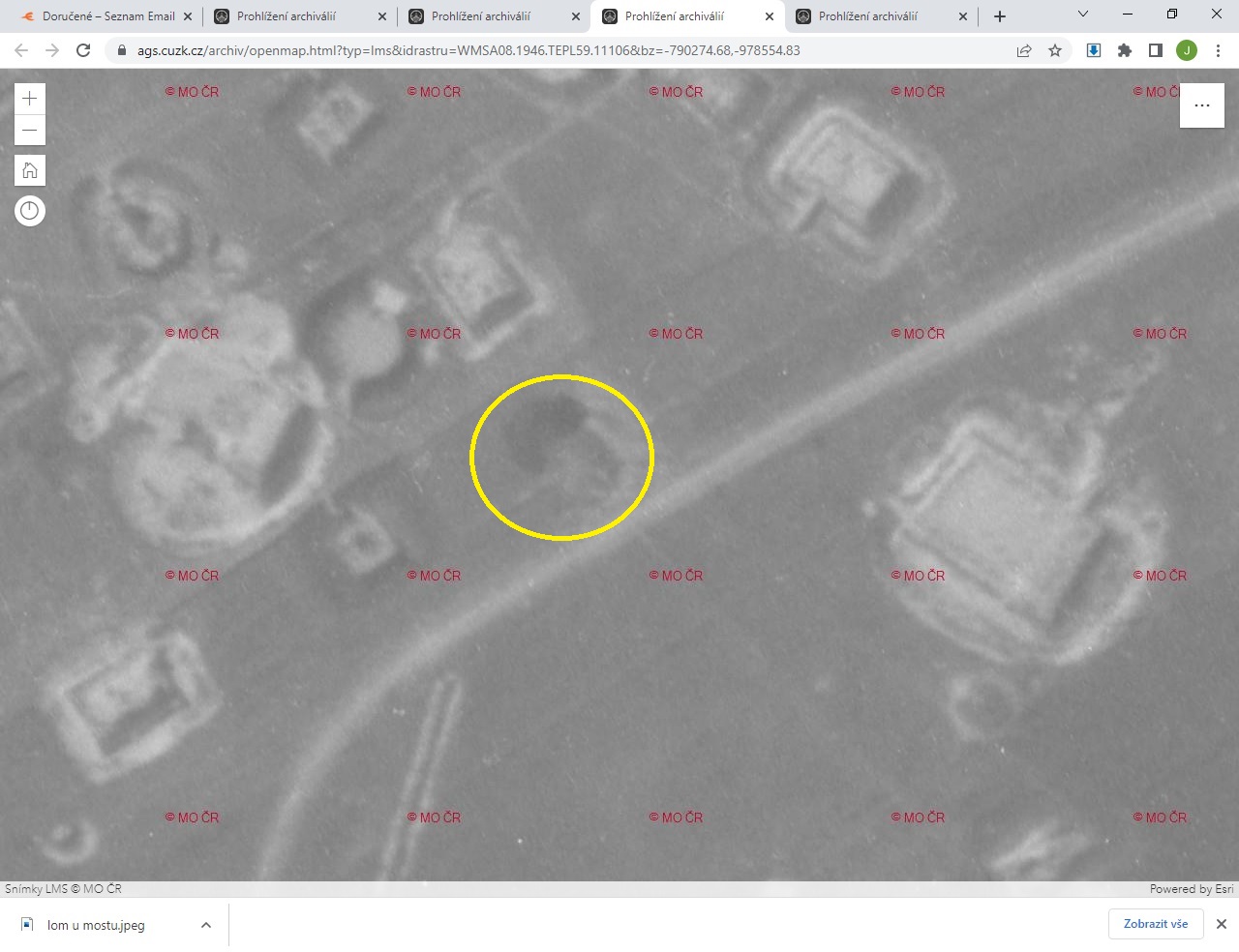Go back in browser history
Image resolution: width=1239 pixels, height=952 pixels.
(21, 50)
